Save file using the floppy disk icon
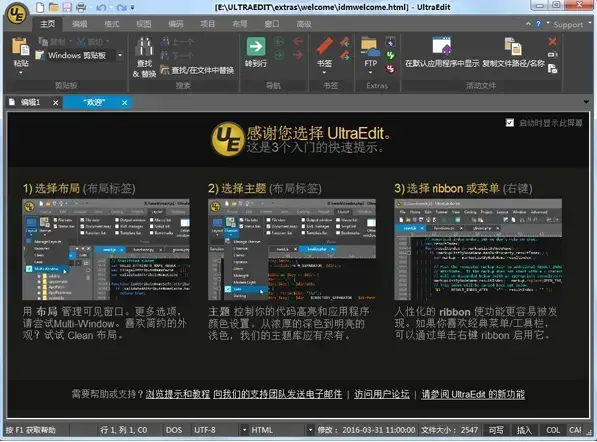 (x=67, y=7)
